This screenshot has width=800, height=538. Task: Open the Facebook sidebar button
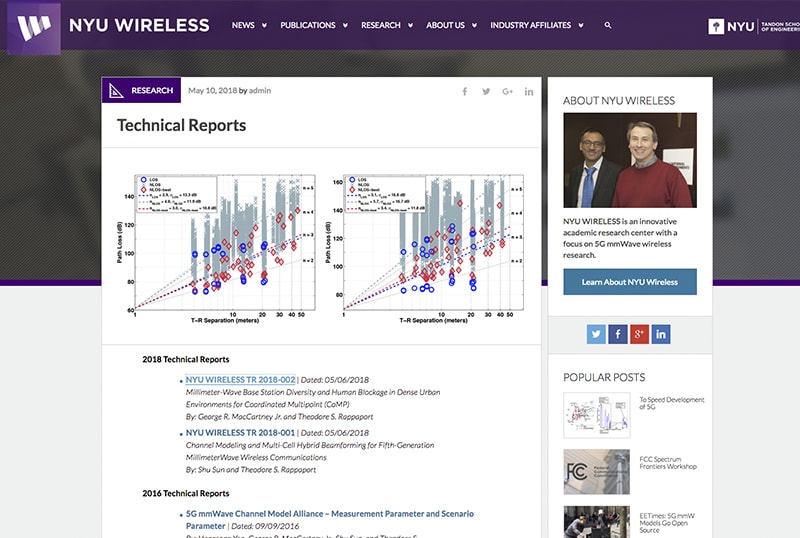(x=618, y=334)
